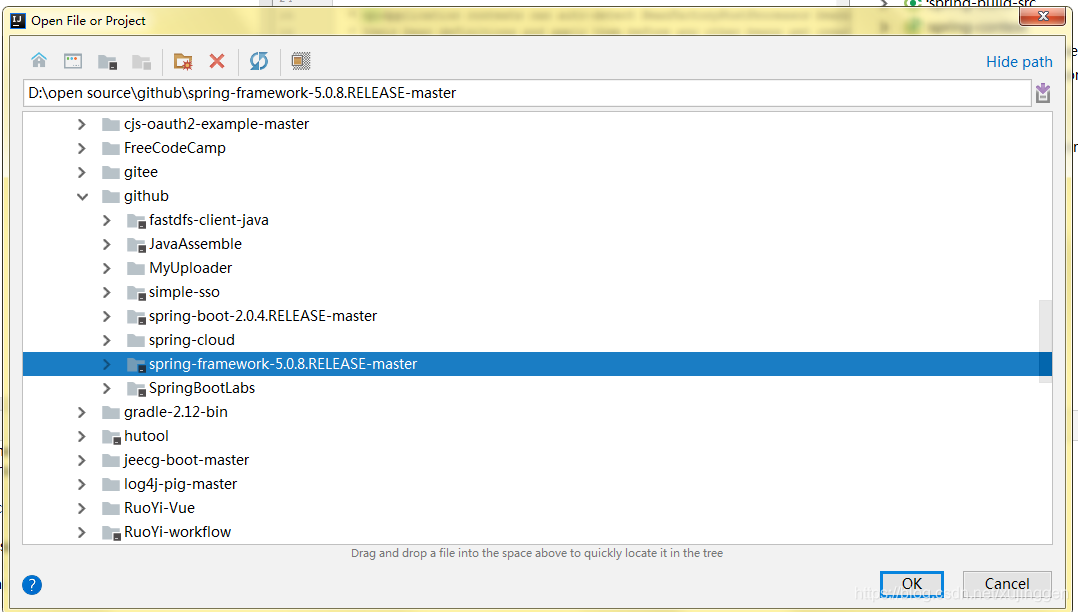Click the red Delete icon

tap(217, 61)
